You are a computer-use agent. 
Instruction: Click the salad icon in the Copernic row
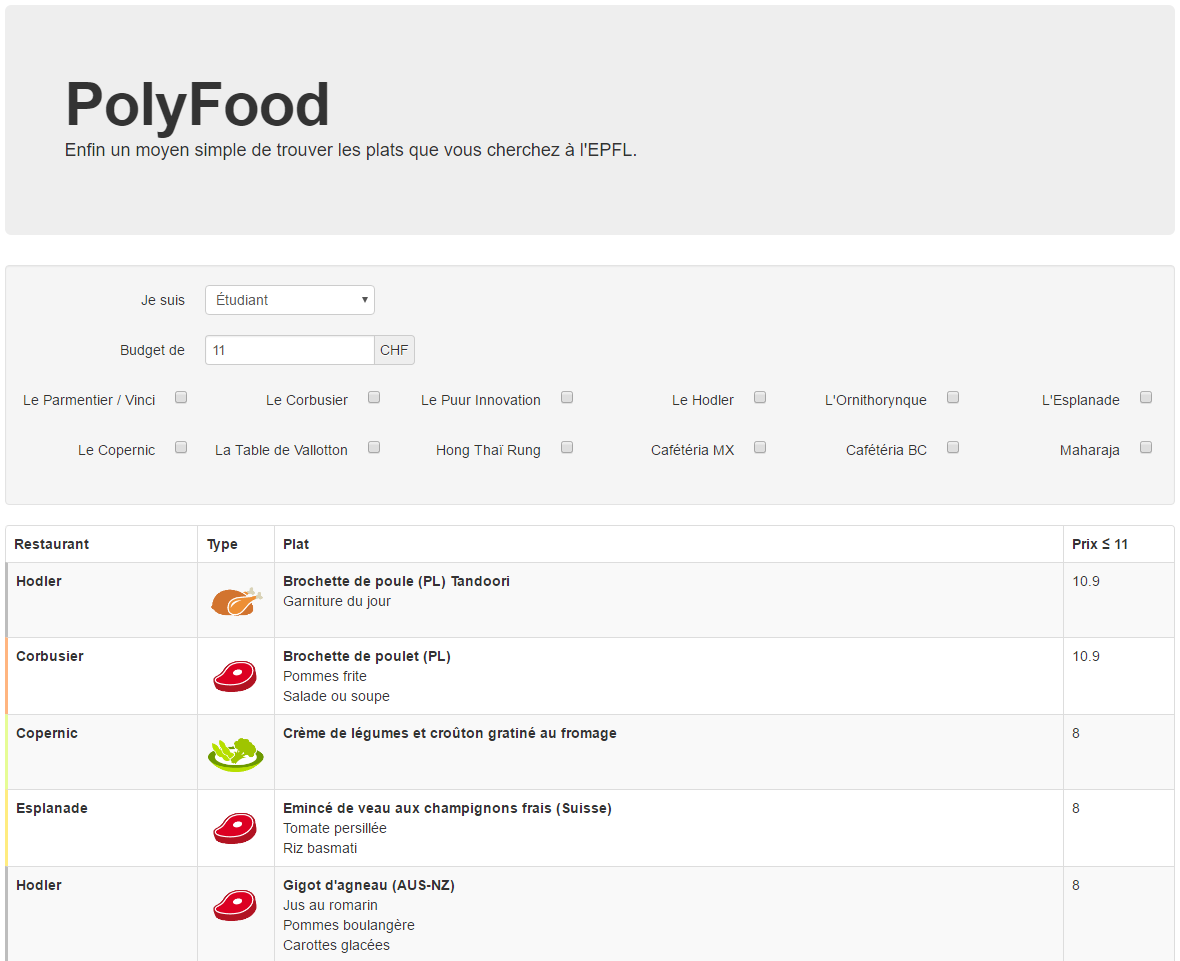(236, 754)
